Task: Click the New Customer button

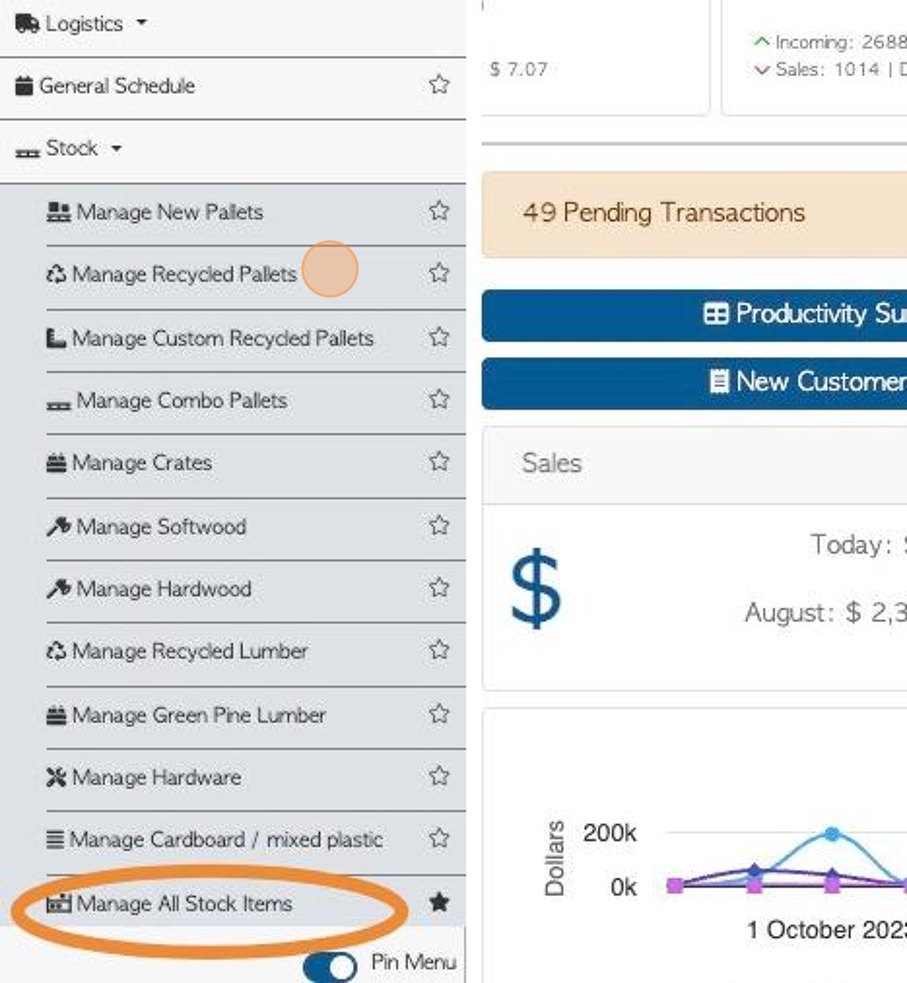Action: [x=695, y=382]
